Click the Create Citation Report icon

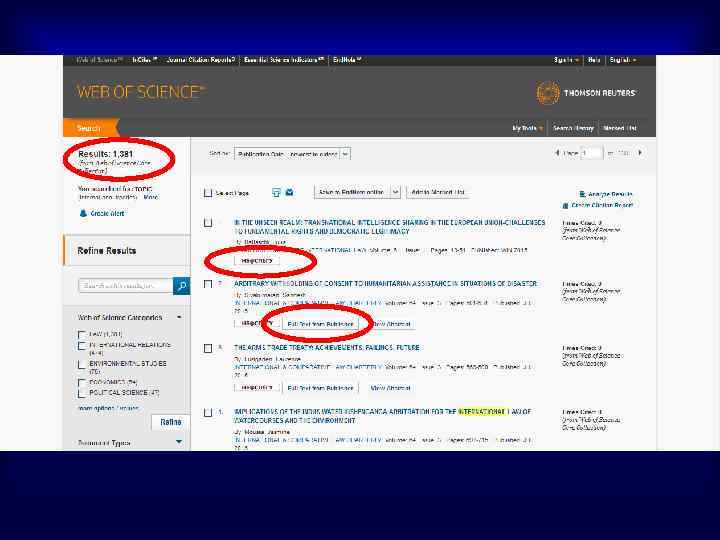click(565, 205)
